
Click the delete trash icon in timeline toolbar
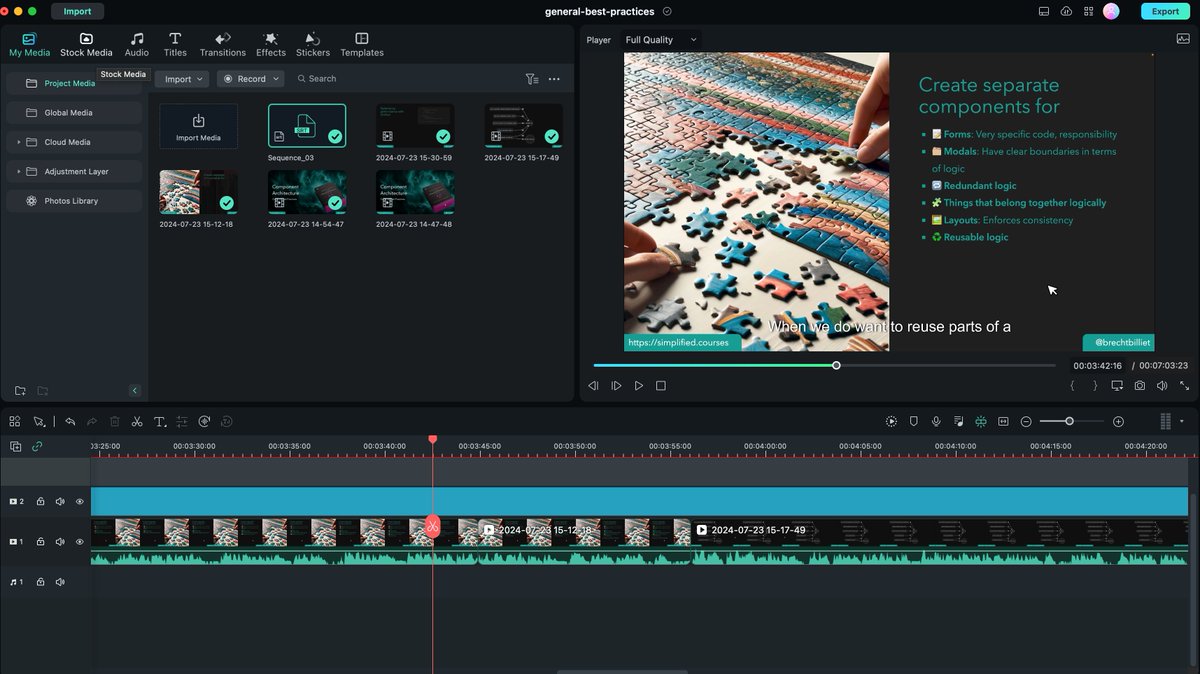[x=115, y=422]
